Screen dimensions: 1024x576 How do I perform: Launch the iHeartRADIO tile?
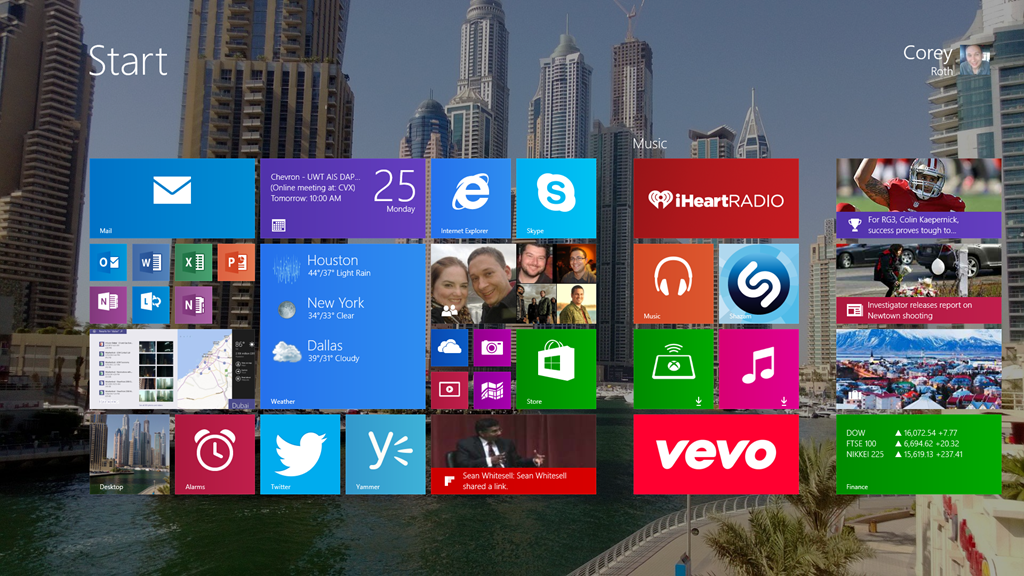[716, 199]
